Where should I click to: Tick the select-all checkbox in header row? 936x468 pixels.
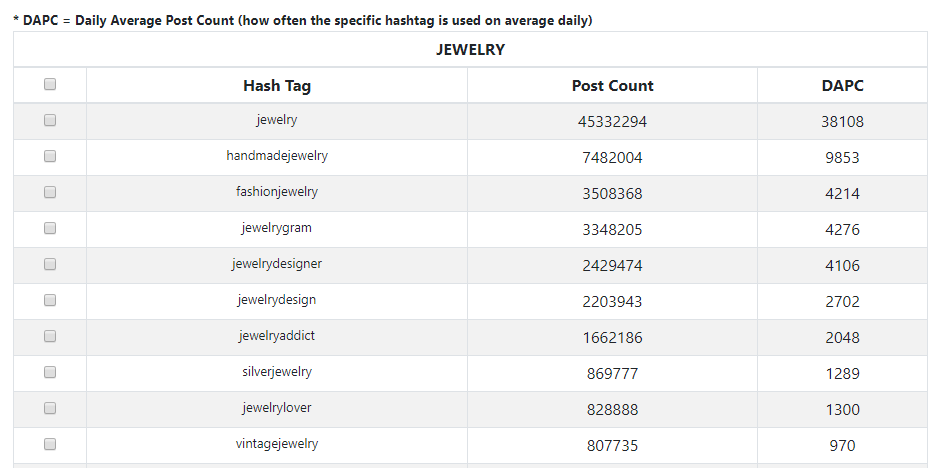coord(50,84)
